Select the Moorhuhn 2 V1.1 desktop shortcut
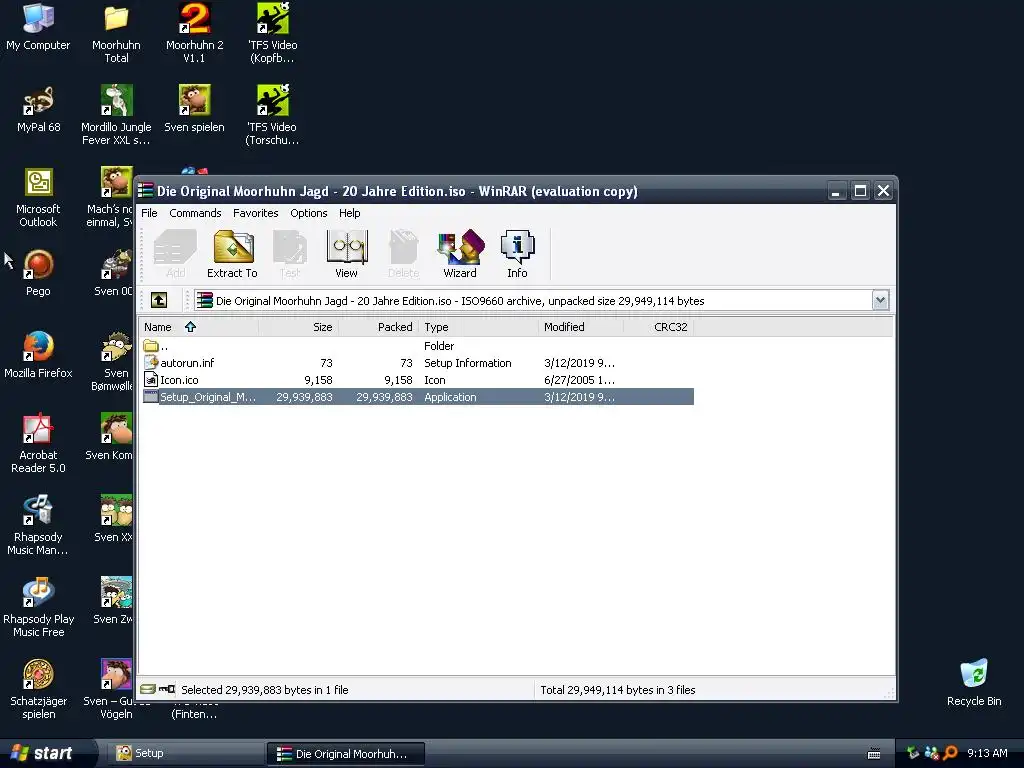1024x768 pixels. tap(194, 33)
